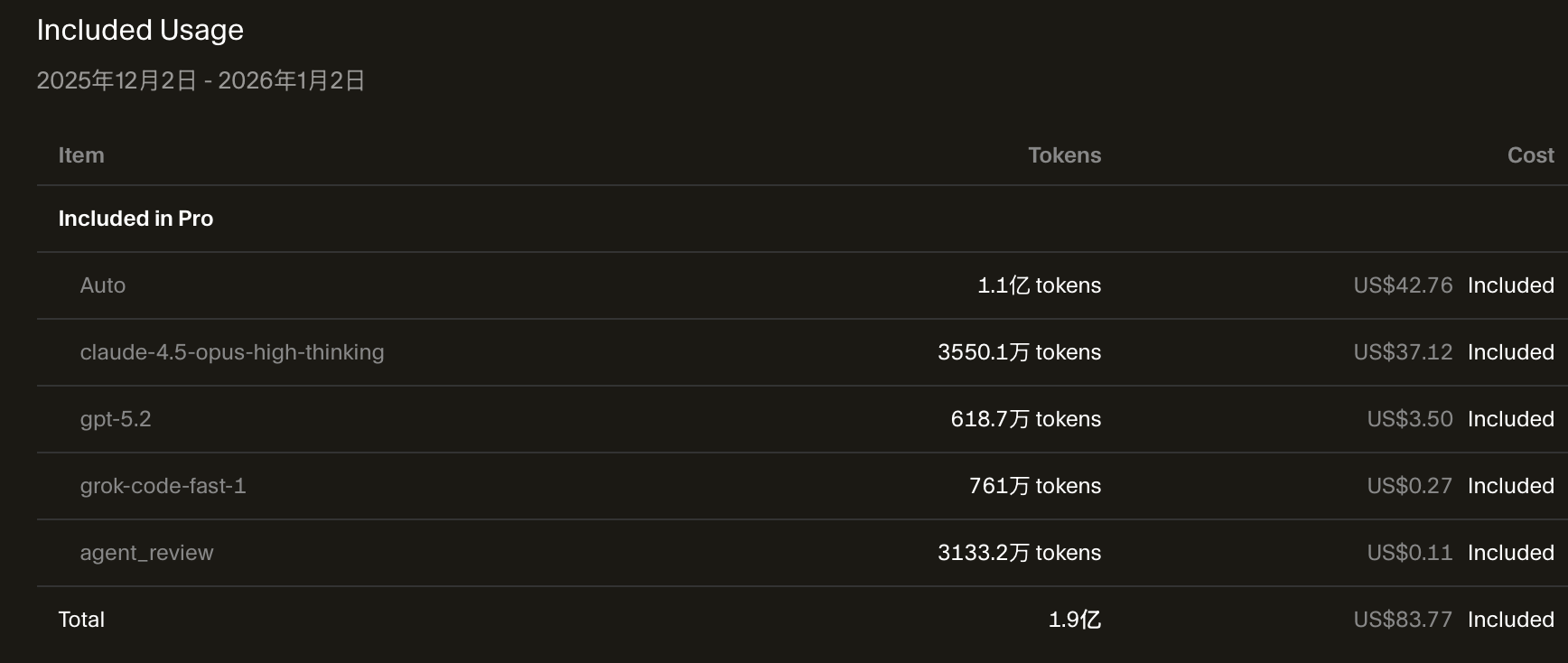
Task: Click the Item column header
Action: tap(81, 155)
